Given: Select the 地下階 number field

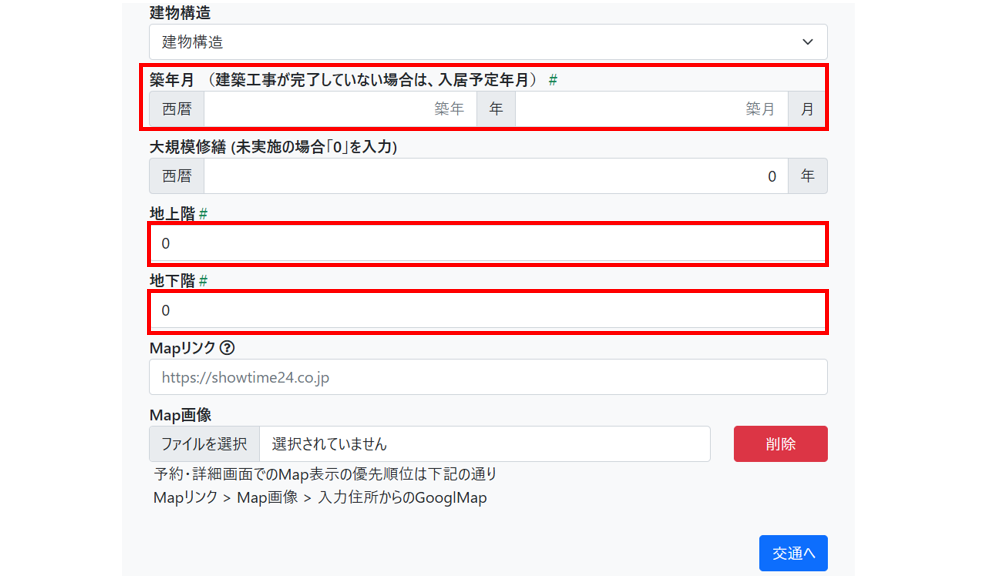Looking at the screenshot, I should point(488,310).
